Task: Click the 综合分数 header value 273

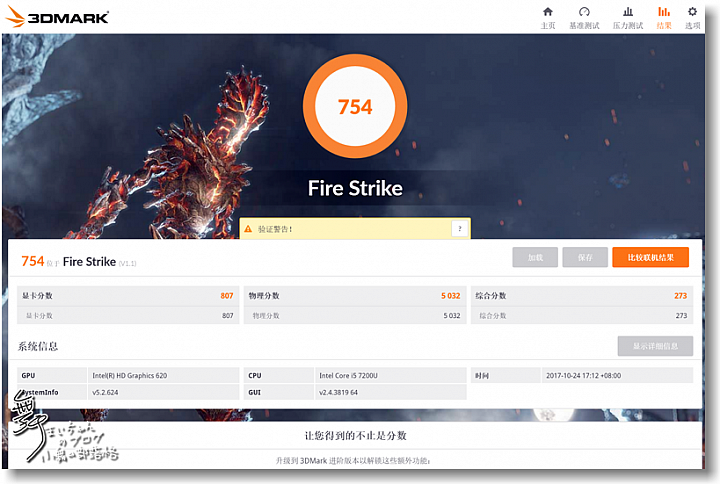Action: click(681, 296)
